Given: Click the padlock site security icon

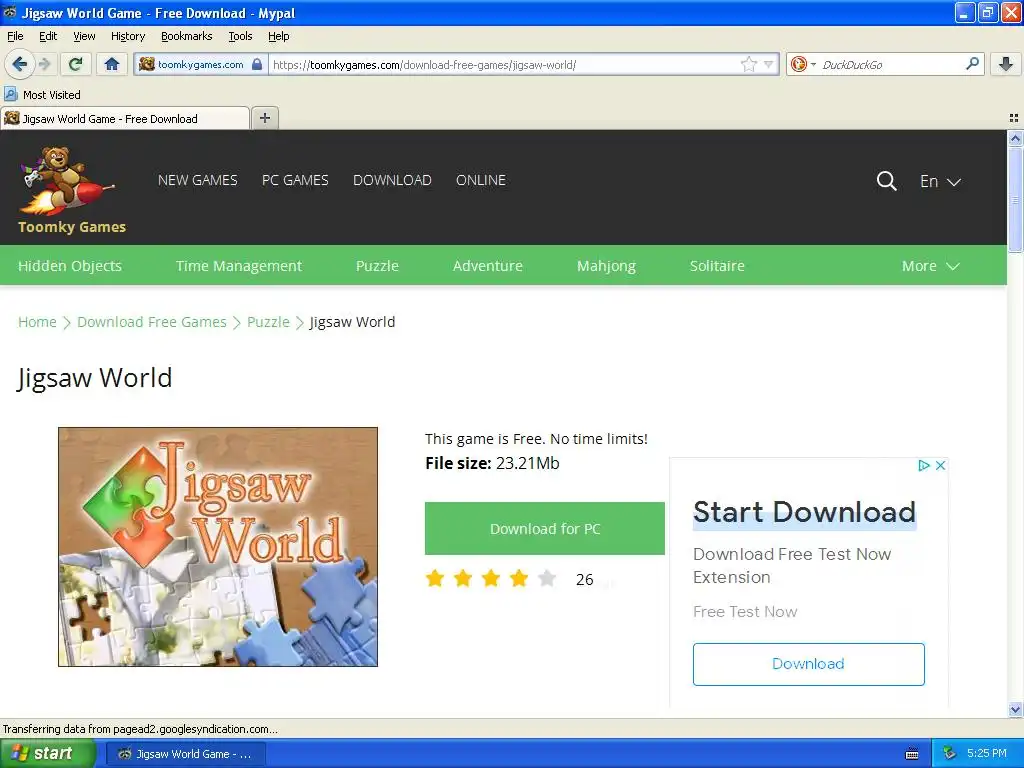Looking at the screenshot, I should (257, 64).
